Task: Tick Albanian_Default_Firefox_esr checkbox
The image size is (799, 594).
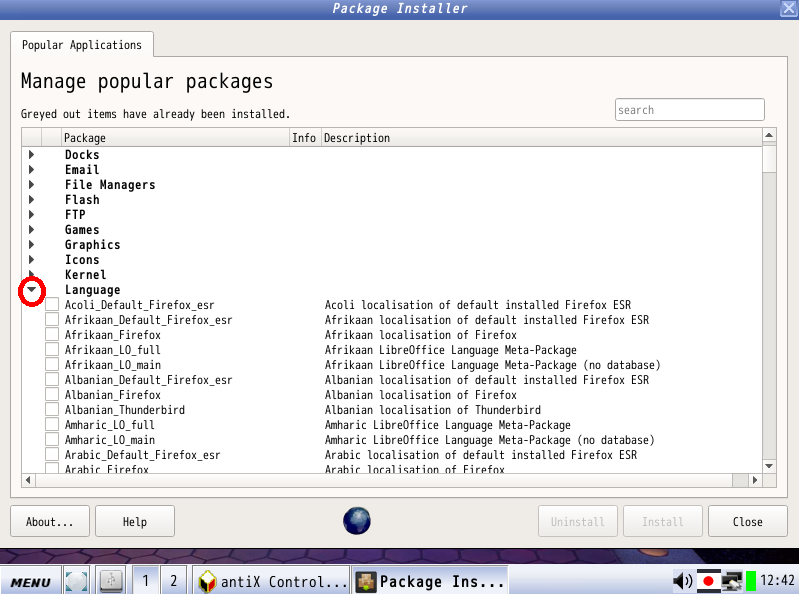Action: click(x=52, y=380)
